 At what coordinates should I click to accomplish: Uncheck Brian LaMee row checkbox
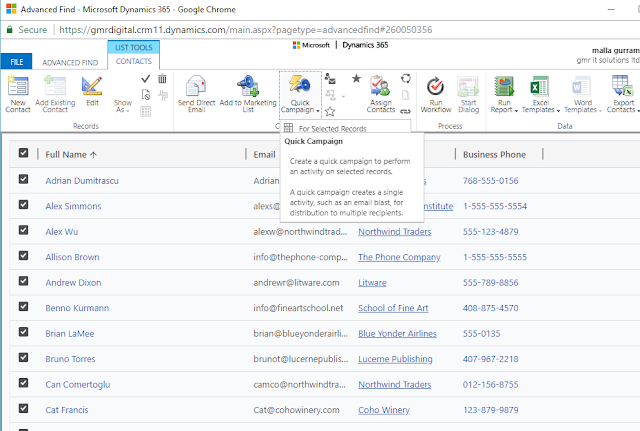coord(23,332)
